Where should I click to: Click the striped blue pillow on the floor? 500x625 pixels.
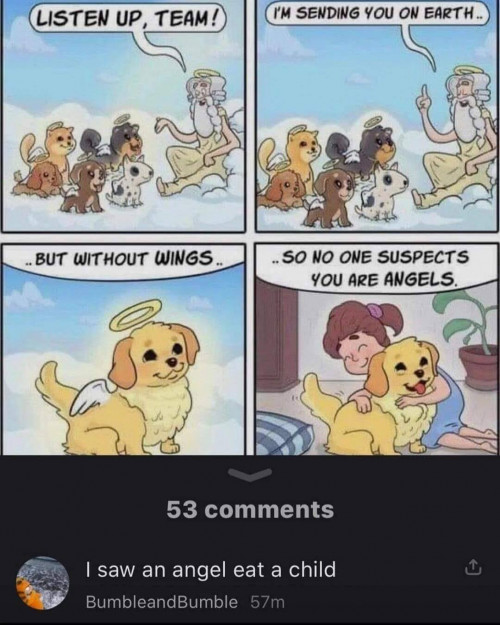point(283,432)
